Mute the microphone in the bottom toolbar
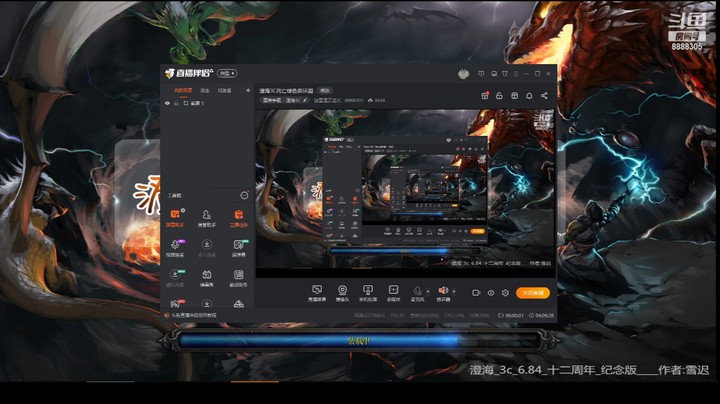 pyautogui.click(x=417, y=293)
